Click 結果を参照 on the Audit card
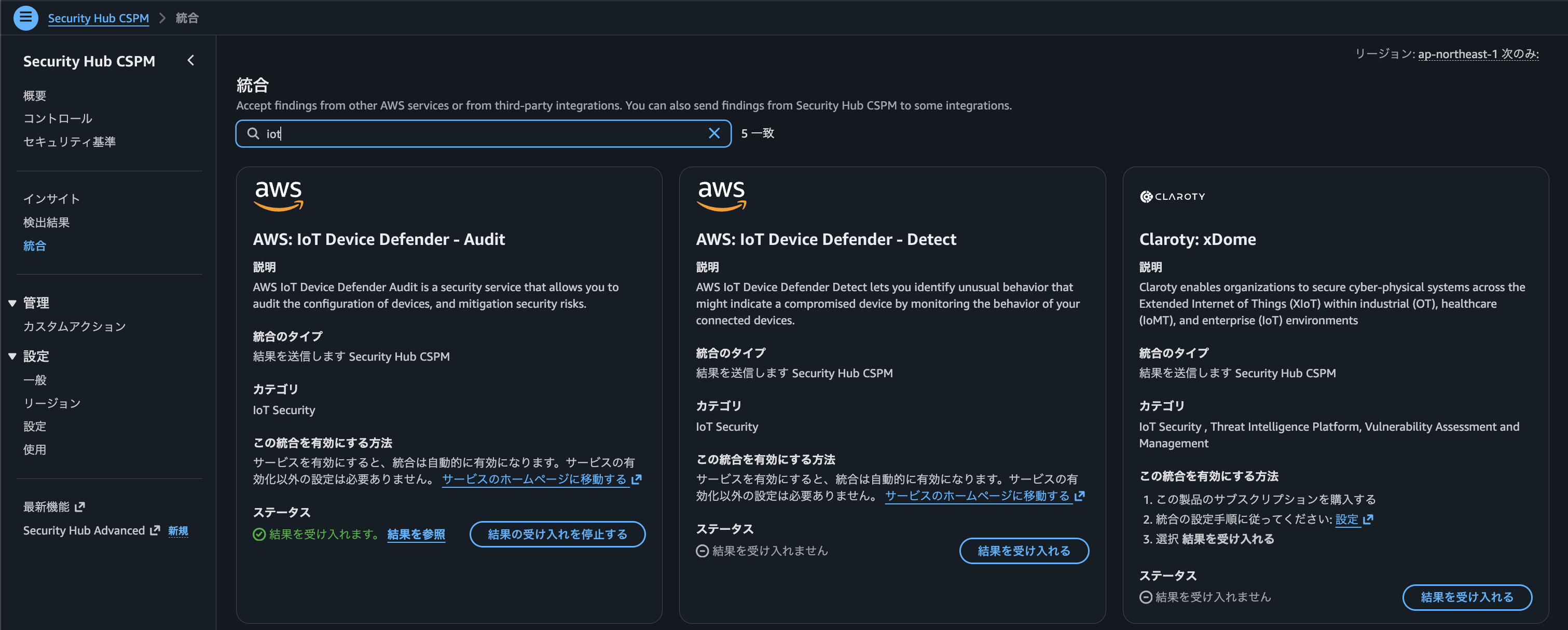 point(416,534)
